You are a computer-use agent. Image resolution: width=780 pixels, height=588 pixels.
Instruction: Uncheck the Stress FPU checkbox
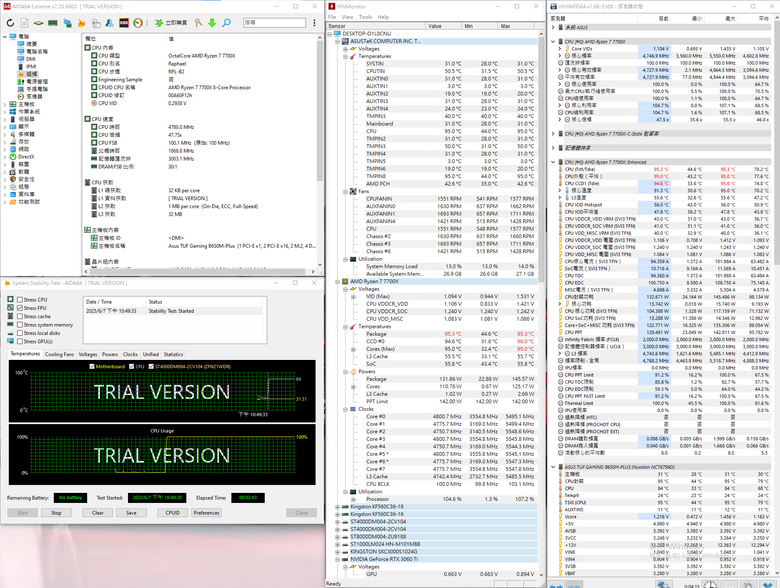tap(20, 308)
